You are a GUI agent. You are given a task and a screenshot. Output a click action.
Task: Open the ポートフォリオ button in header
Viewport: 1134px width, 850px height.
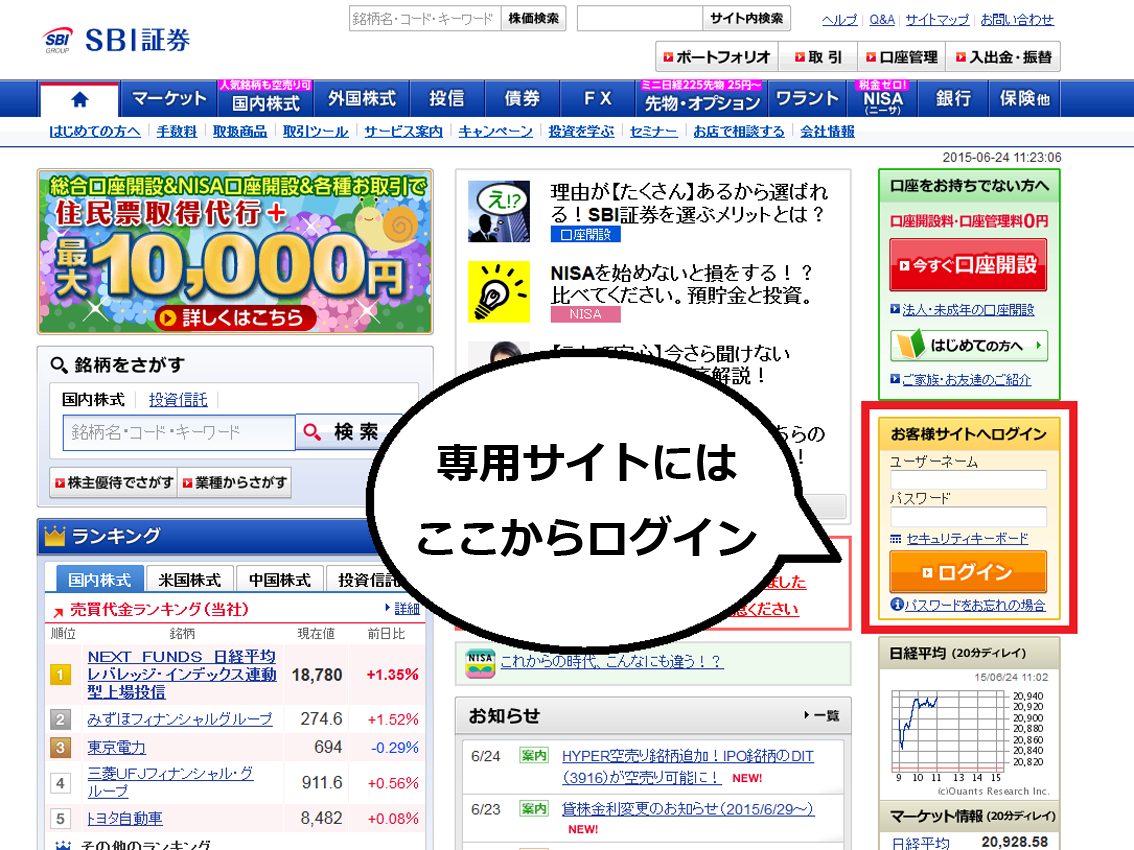click(x=716, y=57)
